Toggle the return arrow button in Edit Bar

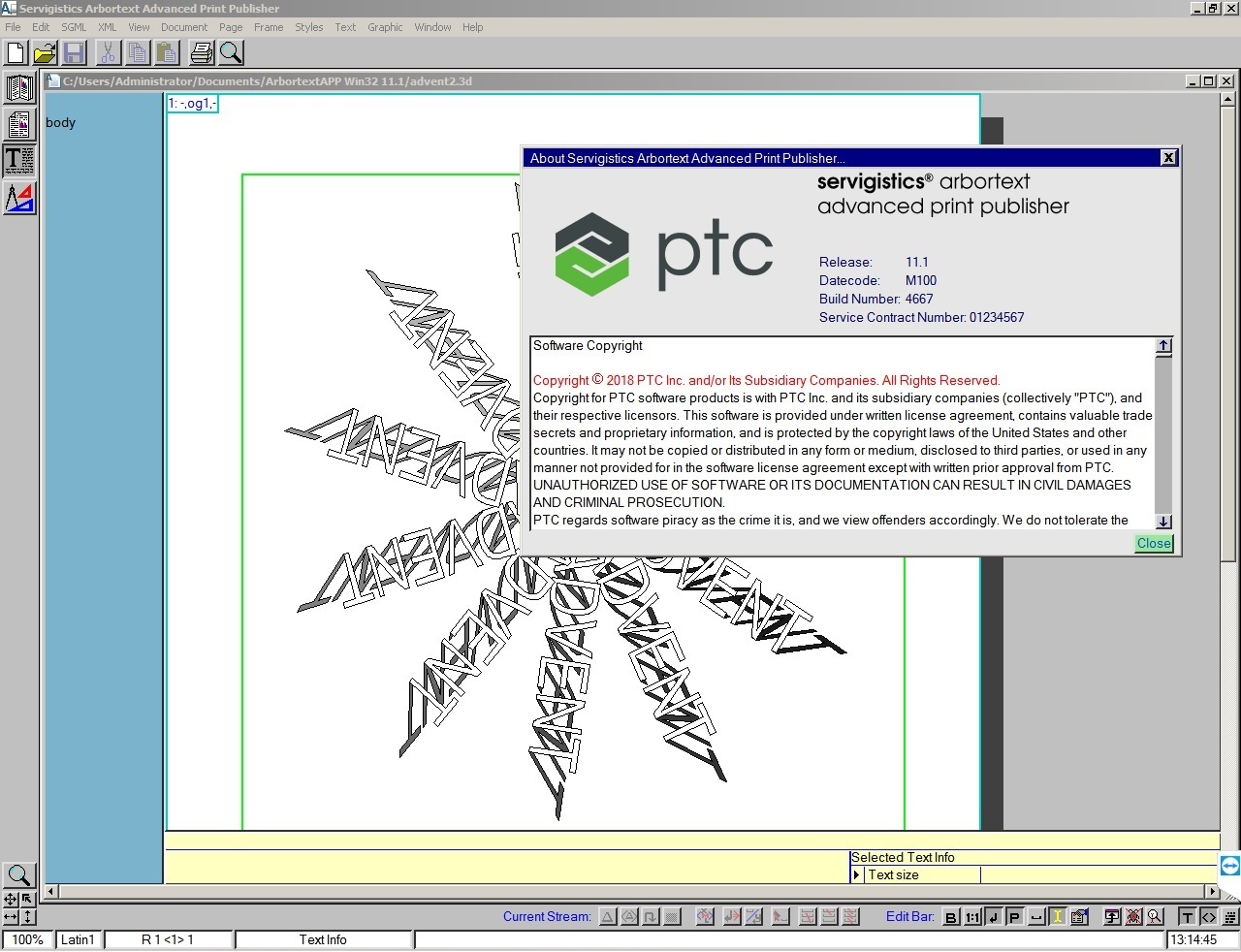pyautogui.click(x=994, y=916)
